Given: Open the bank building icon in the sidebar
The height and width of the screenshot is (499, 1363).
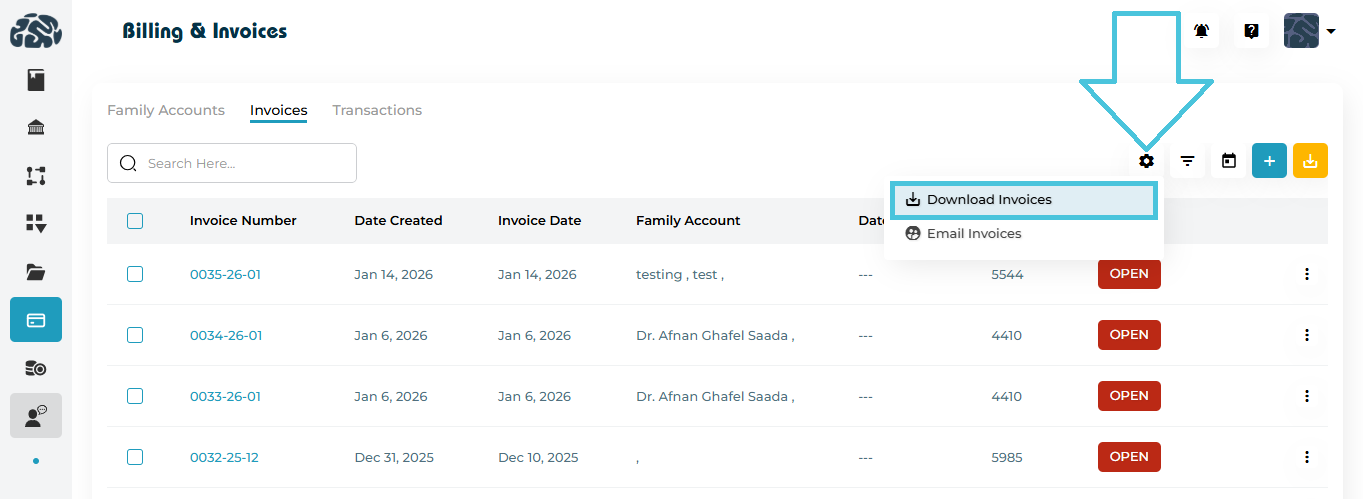Looking at the screenshot, I should pyautogui.click(x=36, y=127).
